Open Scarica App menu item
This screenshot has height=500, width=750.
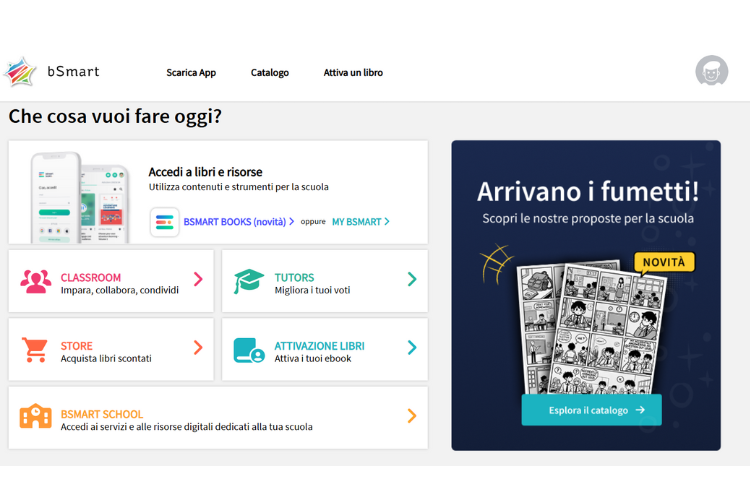click(191, 73)
